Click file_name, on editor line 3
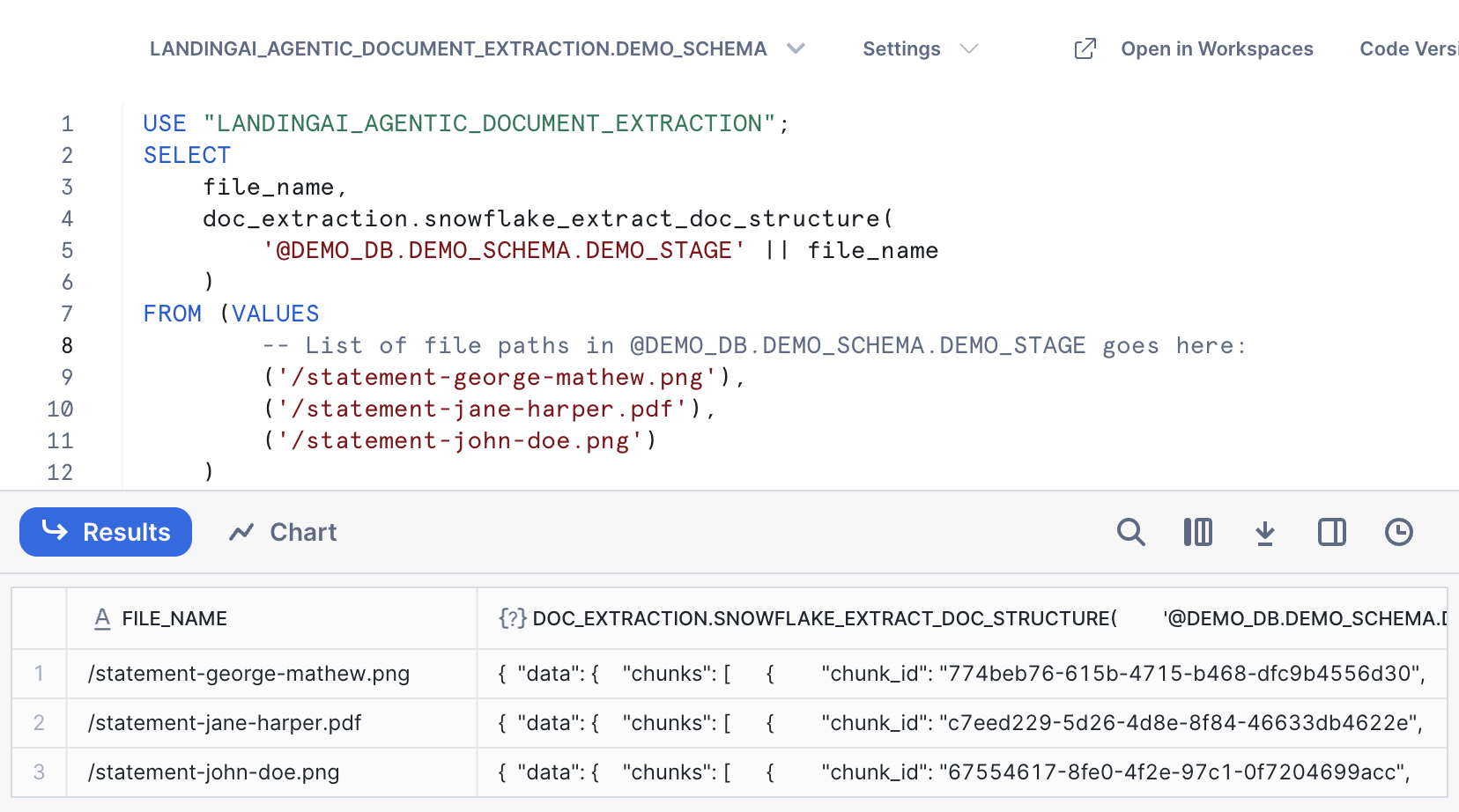The height and width of the screenshot is (812, 1459). [x=276, y=187]
